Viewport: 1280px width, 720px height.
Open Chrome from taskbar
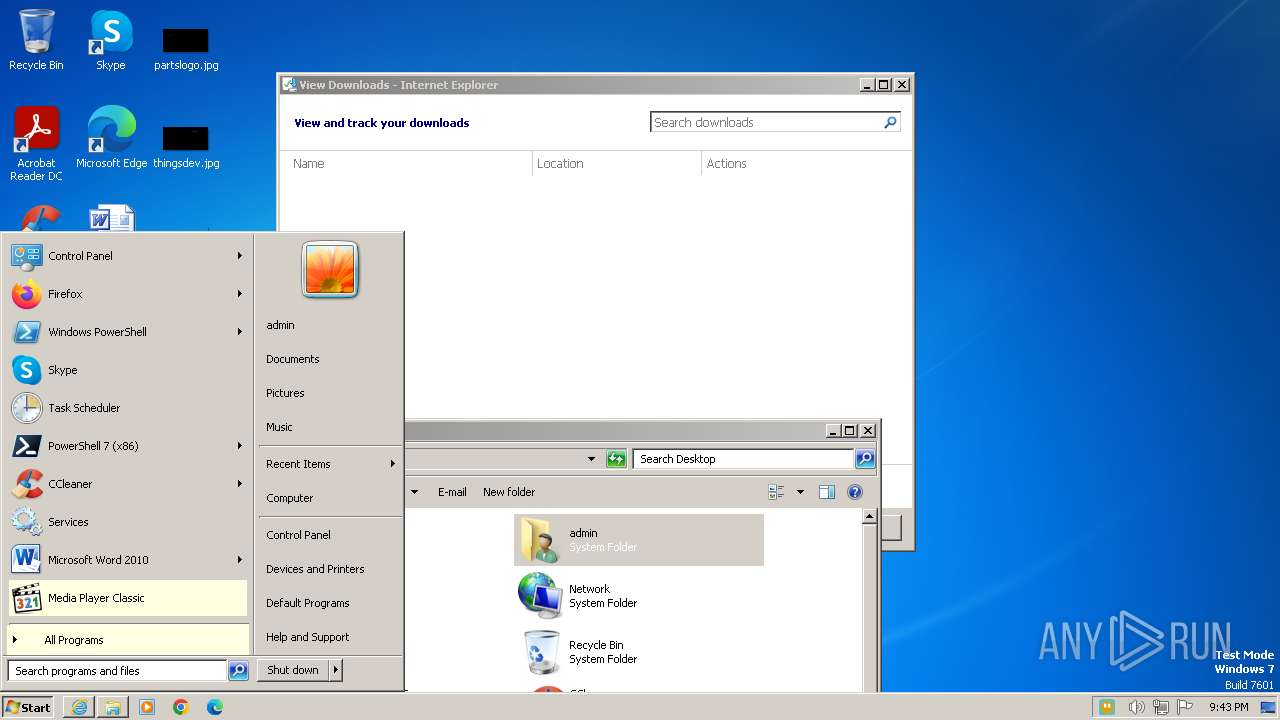181,707
